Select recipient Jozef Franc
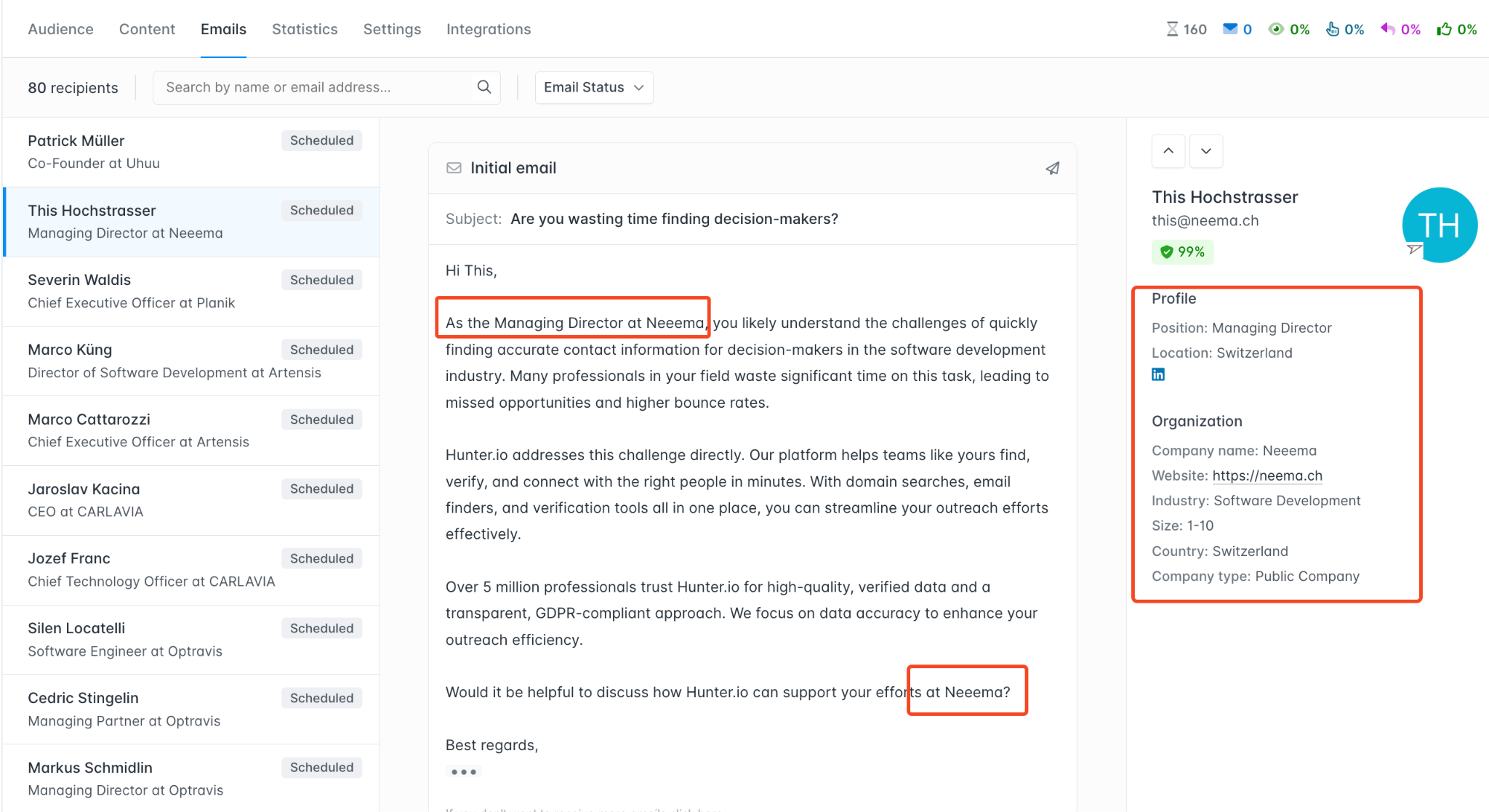Screen dimensions: 1489x812 pos(191,570)
